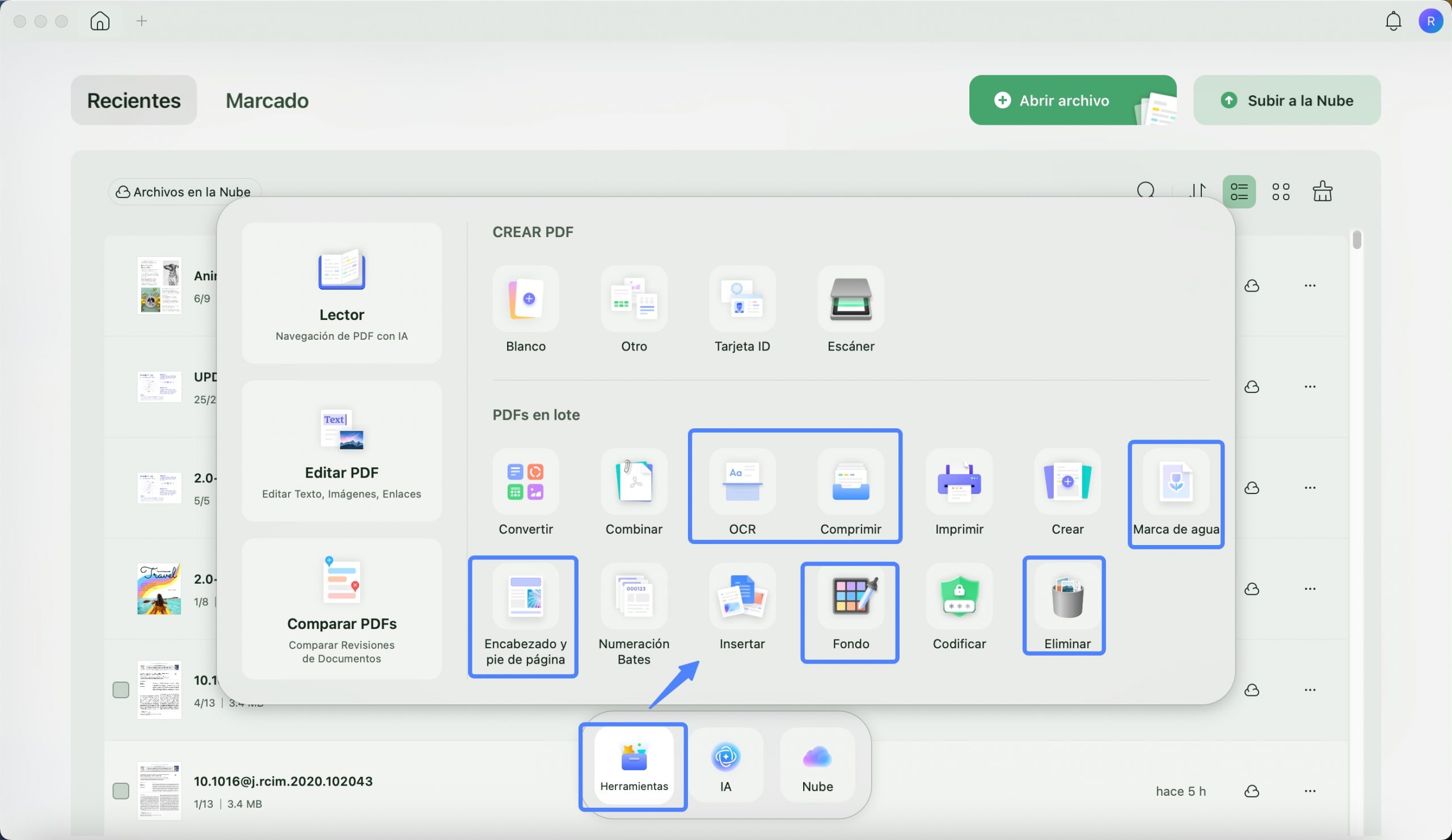Click cloud upload icon for first file row
Image resolution: width=1452 pixels, height=840 pixels.
[1251, 285]
